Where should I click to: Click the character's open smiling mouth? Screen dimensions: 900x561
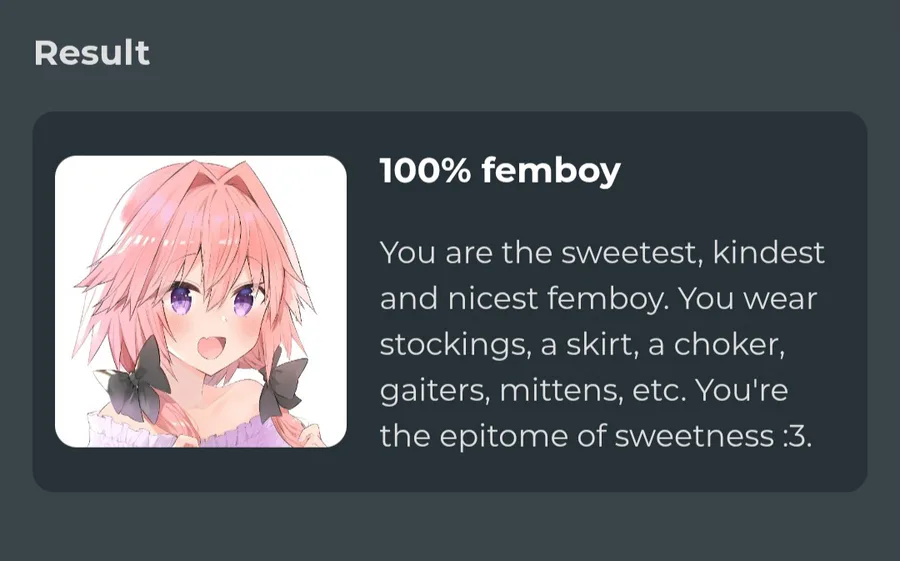(209, 347)
